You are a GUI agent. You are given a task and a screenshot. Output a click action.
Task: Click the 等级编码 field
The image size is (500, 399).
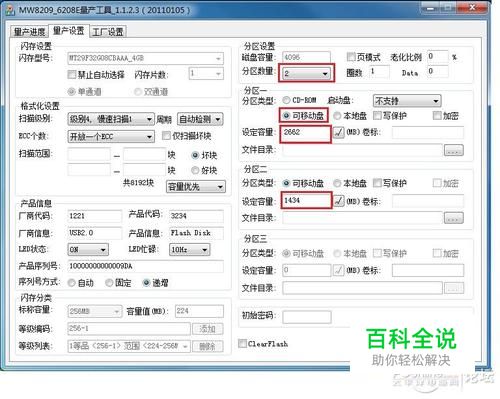coord(129,329)
